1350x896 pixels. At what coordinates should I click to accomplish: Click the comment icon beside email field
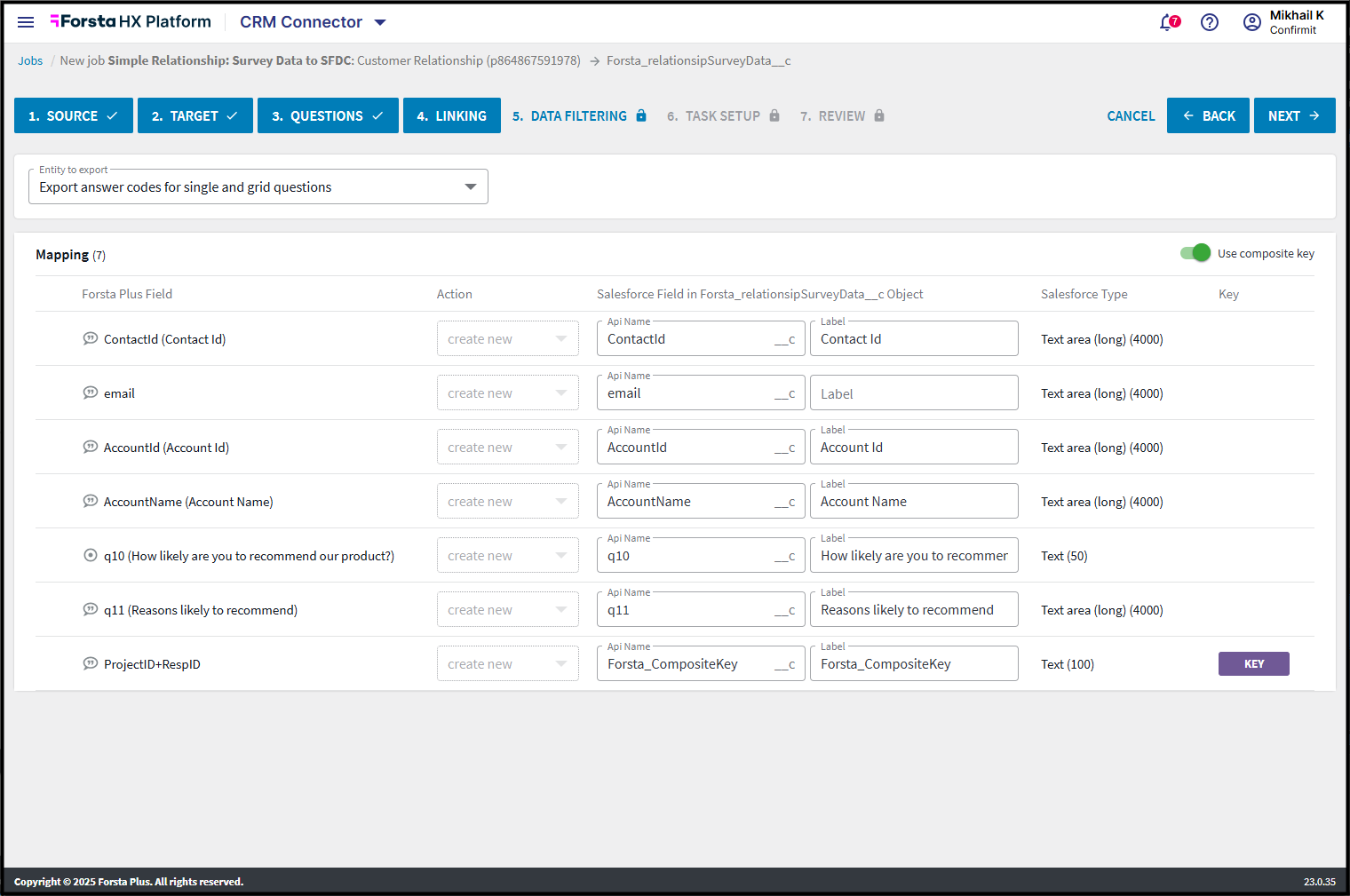(91, 392)
